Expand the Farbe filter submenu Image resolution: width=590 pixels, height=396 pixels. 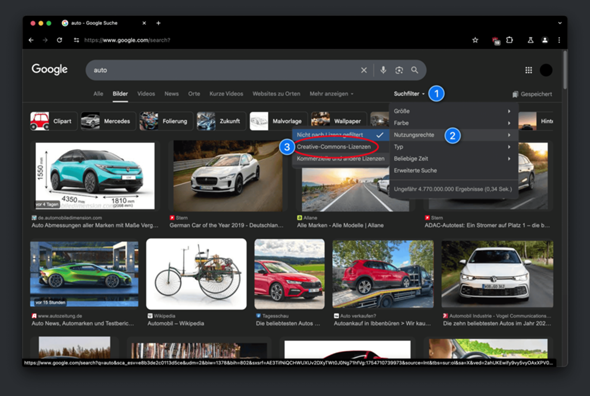click(453, 123)
